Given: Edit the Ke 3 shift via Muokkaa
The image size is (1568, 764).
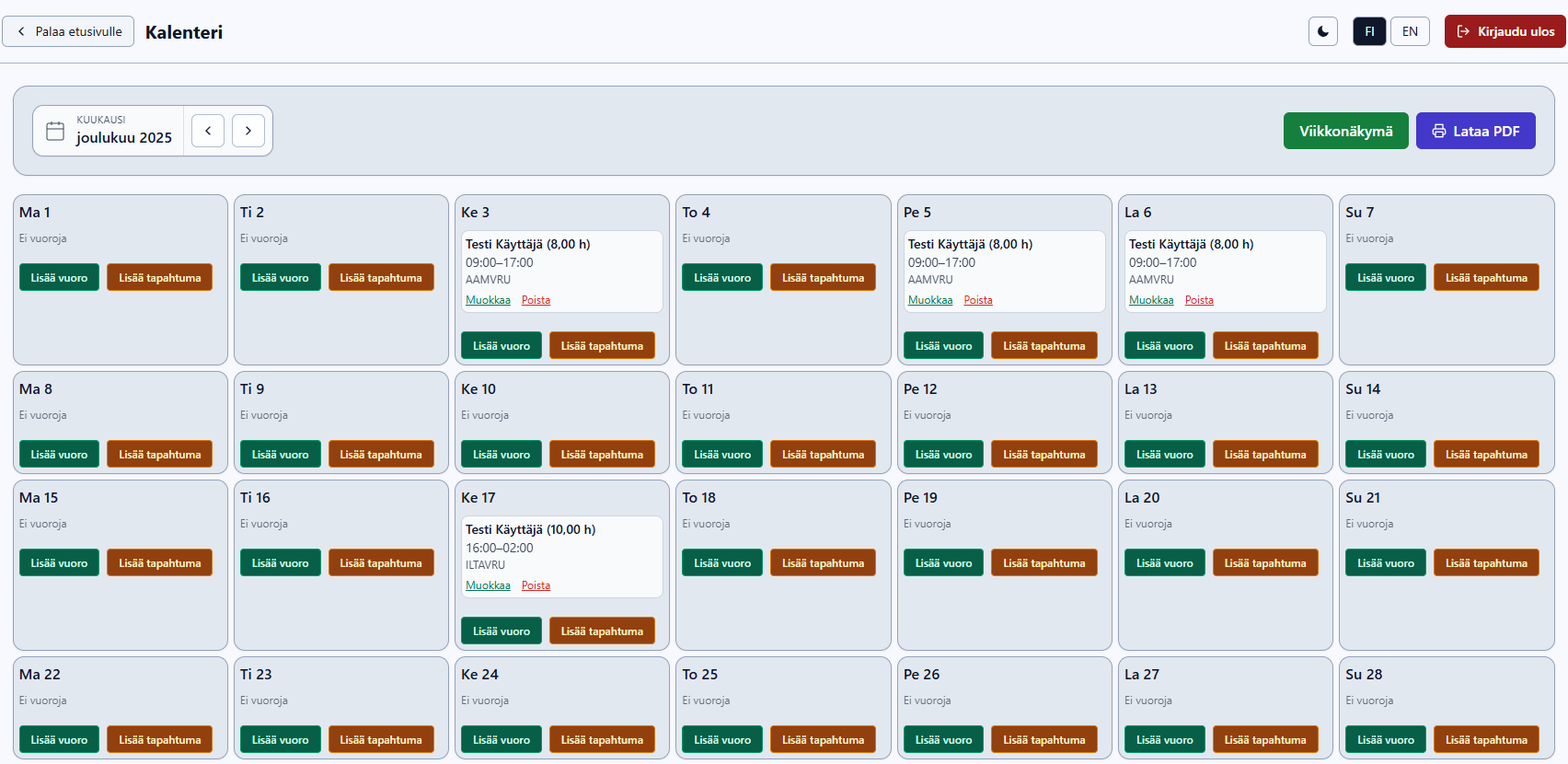Looking at the screenshot, I should point(488,300).
